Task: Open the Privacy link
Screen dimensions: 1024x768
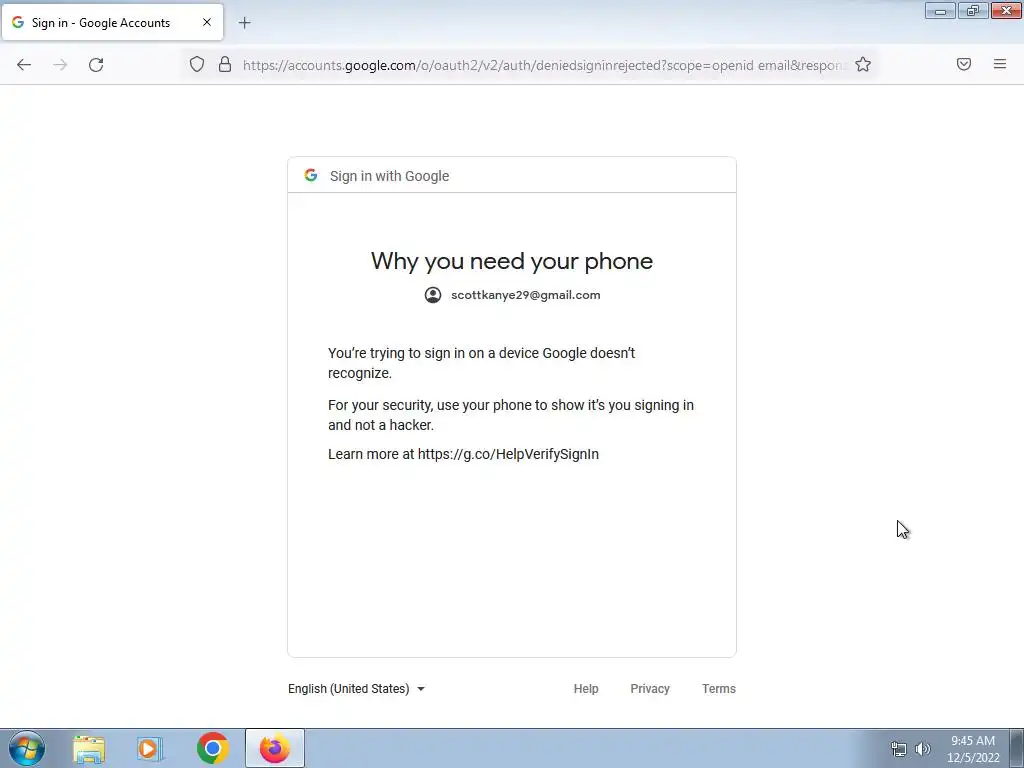Action: (x=650, y=688)
